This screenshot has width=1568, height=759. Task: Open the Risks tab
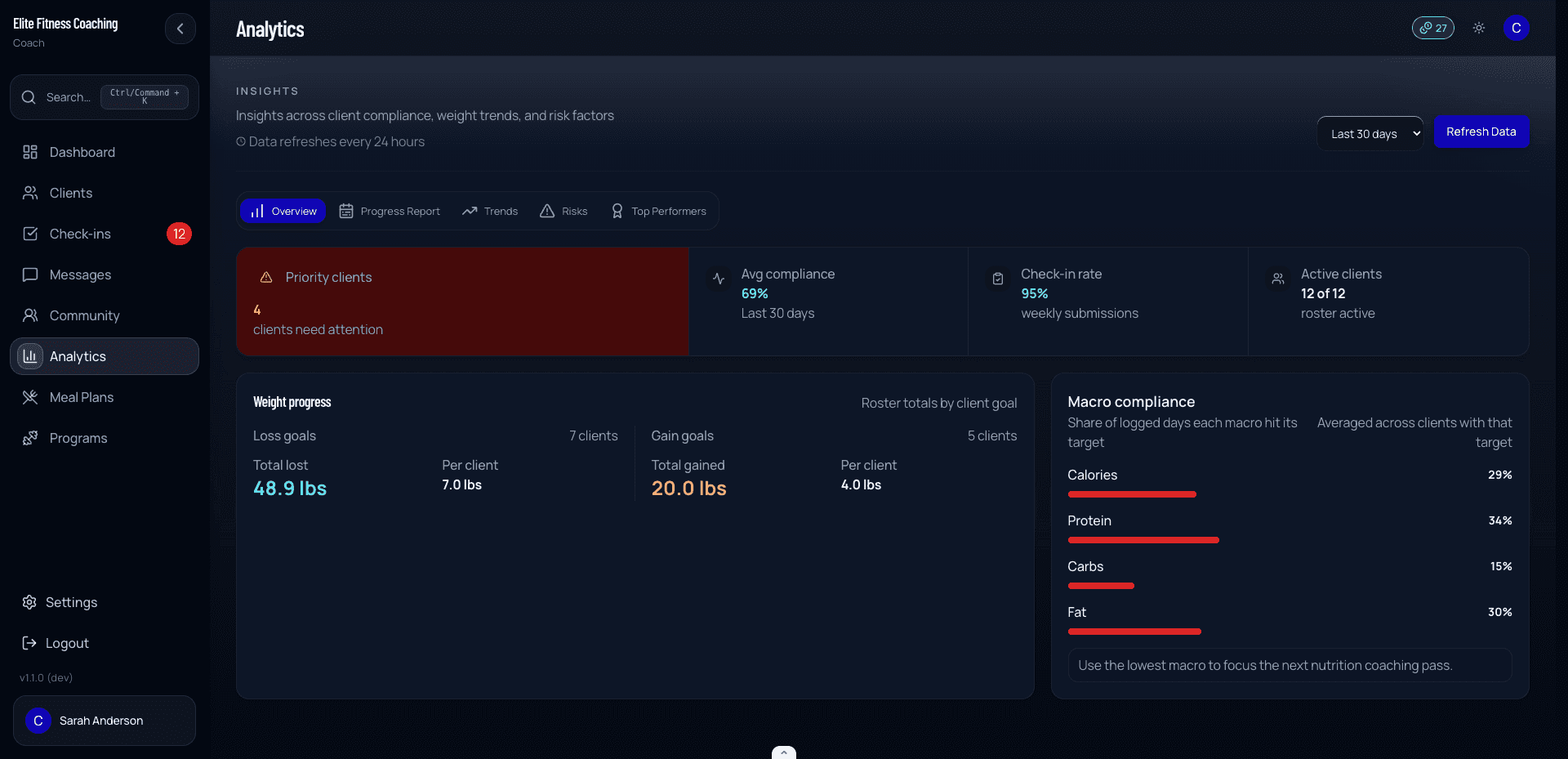[563, 211]
